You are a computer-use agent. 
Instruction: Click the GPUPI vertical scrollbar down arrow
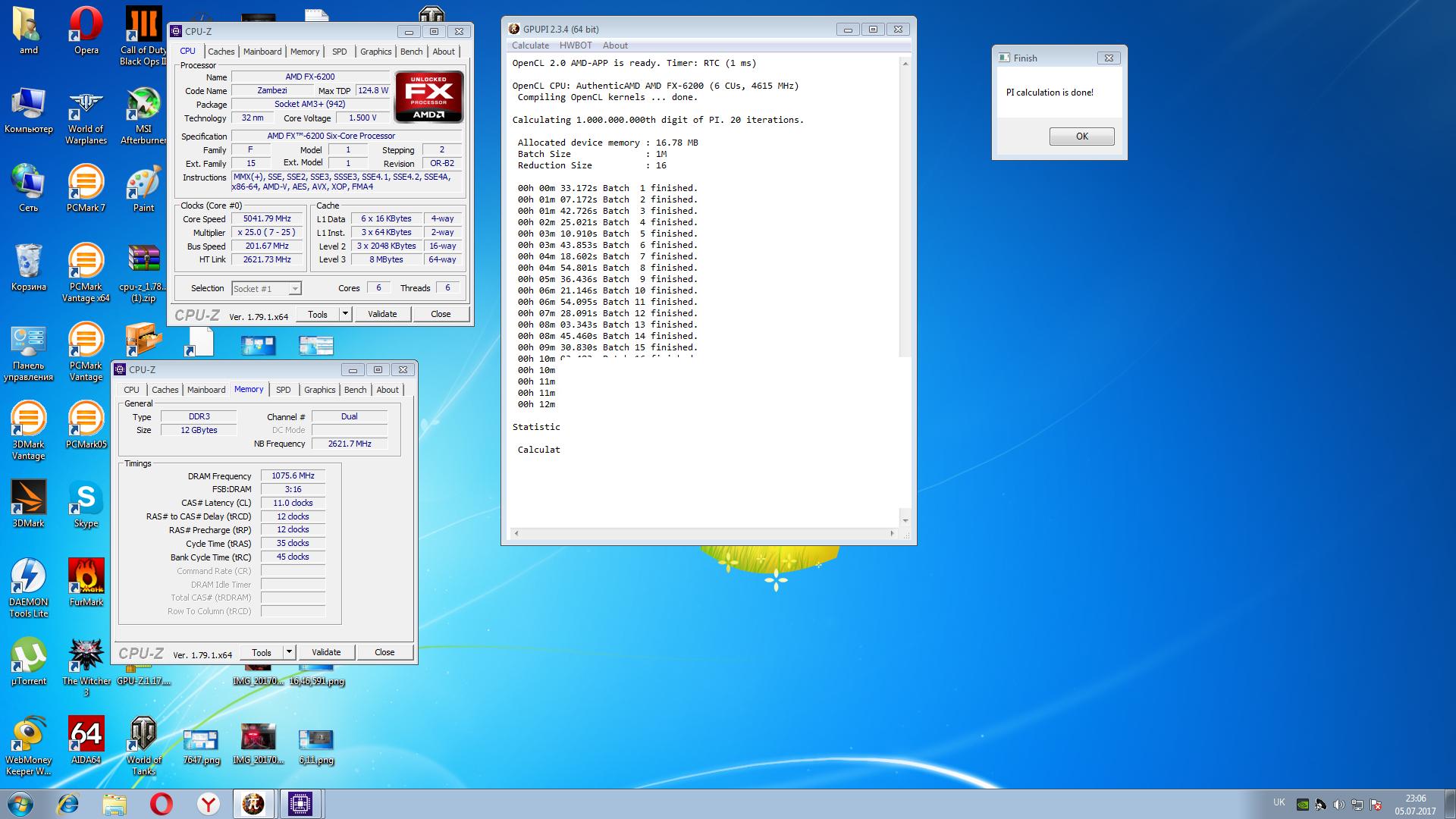(x=905, y=520)
